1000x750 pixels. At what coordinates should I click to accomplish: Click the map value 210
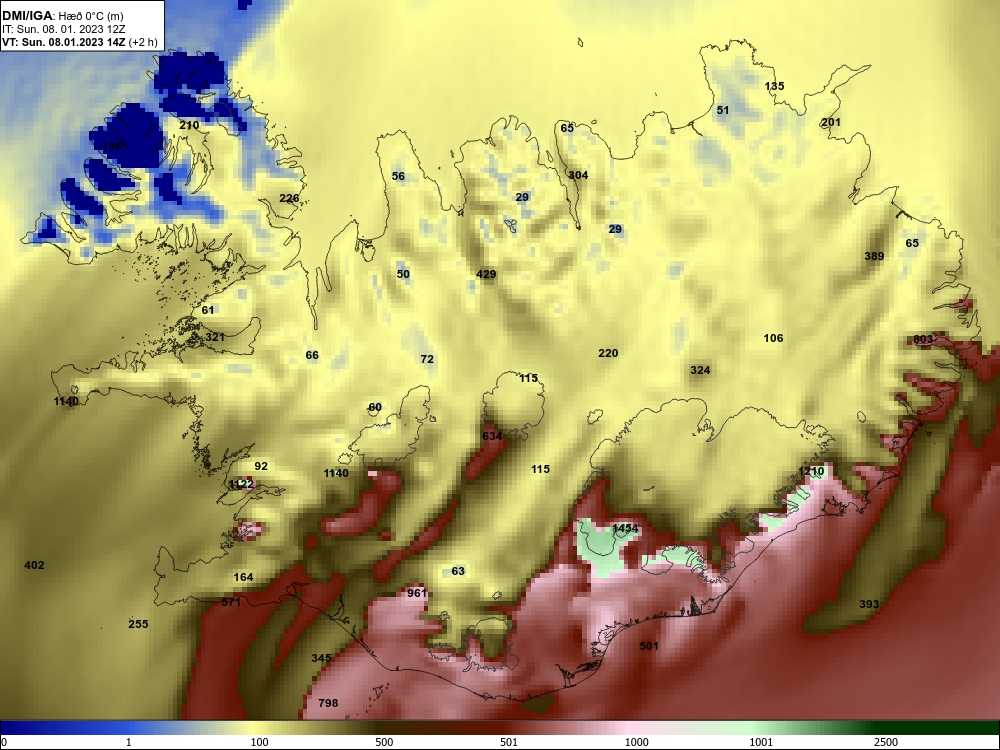(189, 125)
